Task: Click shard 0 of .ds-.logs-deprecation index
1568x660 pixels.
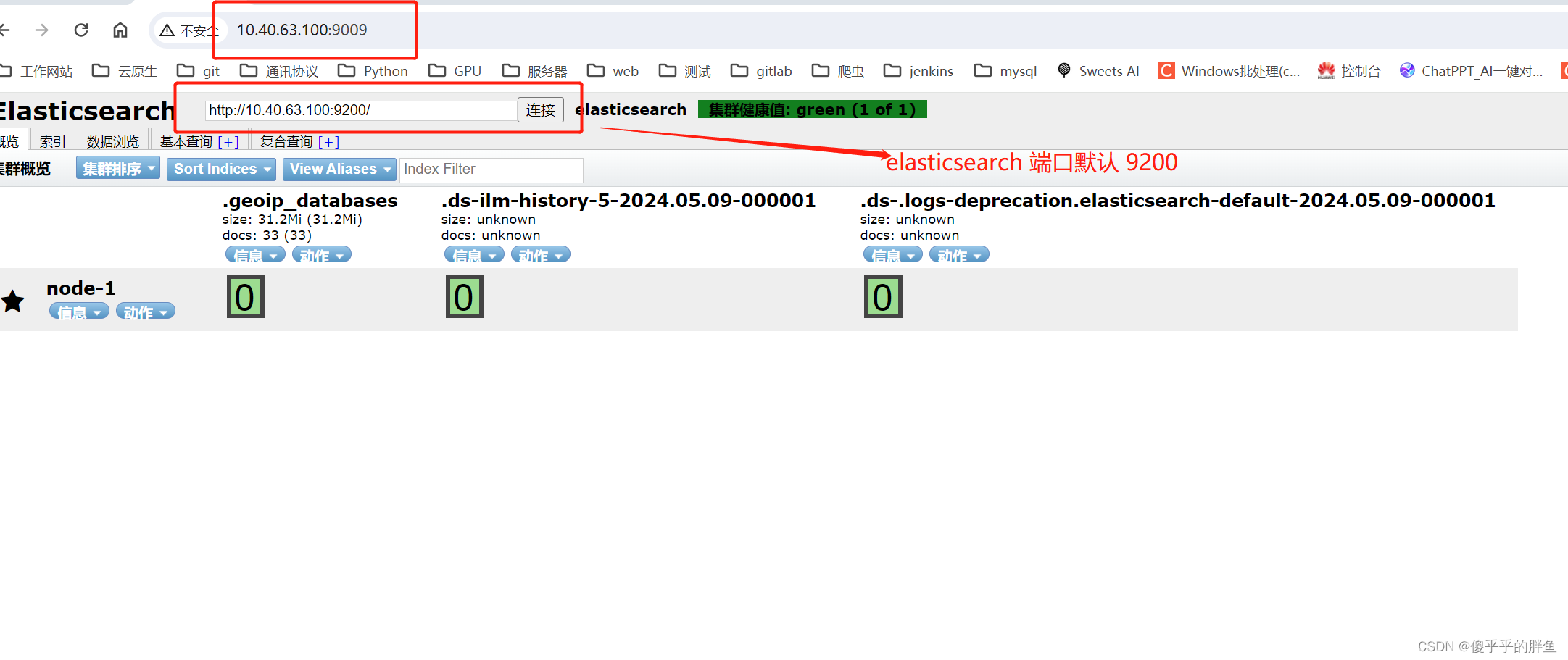Action: [x=883, y=296]
